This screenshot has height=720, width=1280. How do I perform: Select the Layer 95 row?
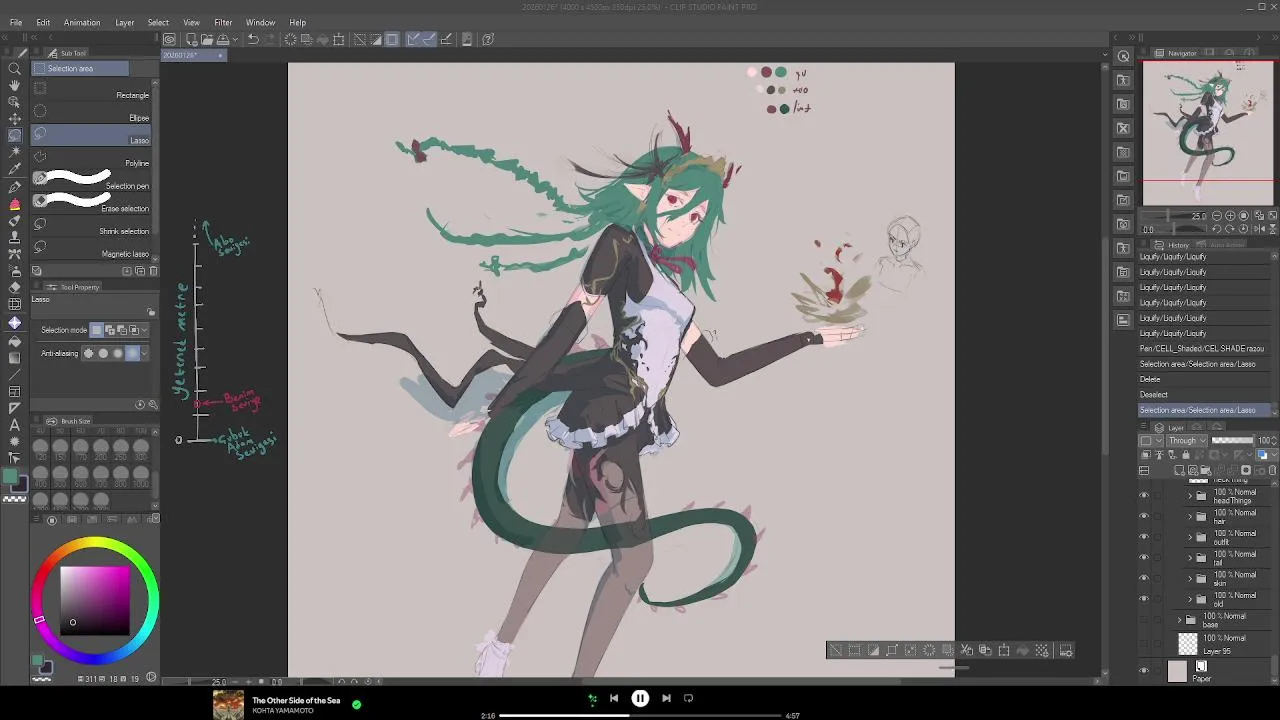1205,644
